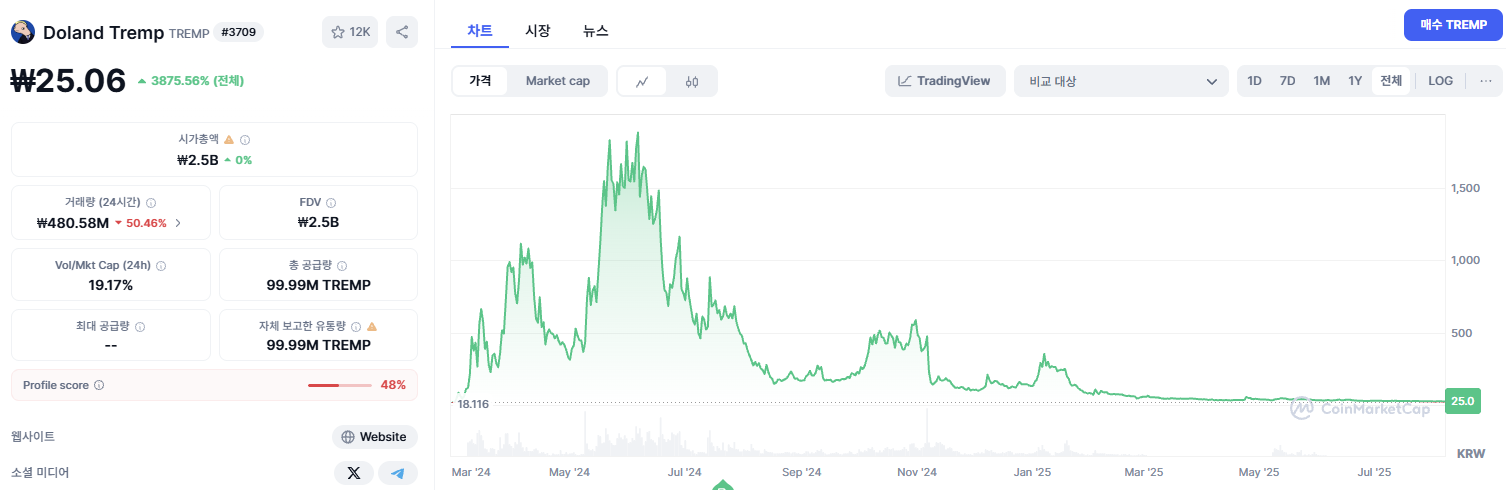Click the globe icon on Website button
This screenshot has width=1506, height=490.
(x=348, y=437)
